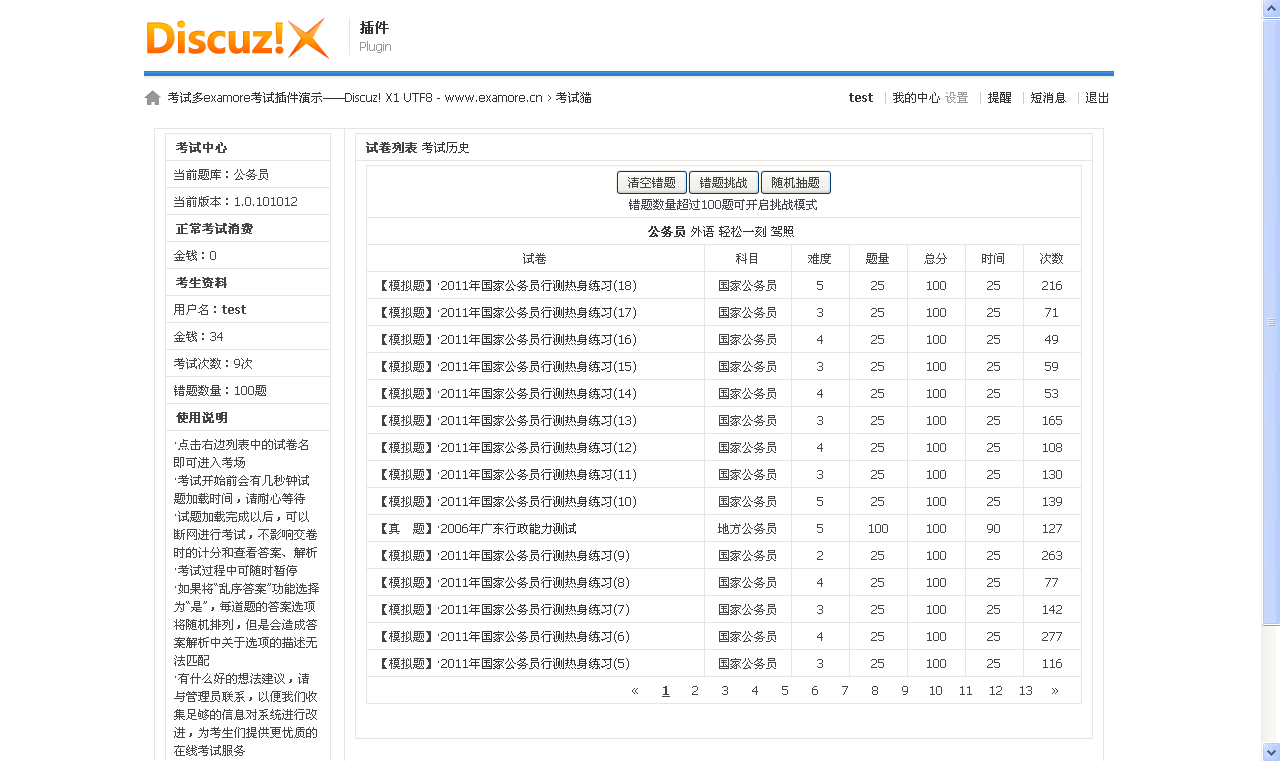This screenshot has height=761, width=1280.
Task: Click 提醒 notifications
Action: (998, 97)
